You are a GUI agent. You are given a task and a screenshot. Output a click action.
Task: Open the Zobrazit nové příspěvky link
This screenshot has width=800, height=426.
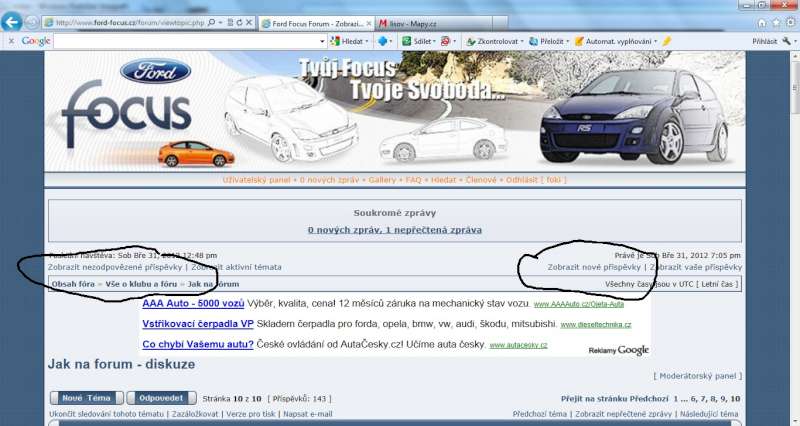coord(594,268)
